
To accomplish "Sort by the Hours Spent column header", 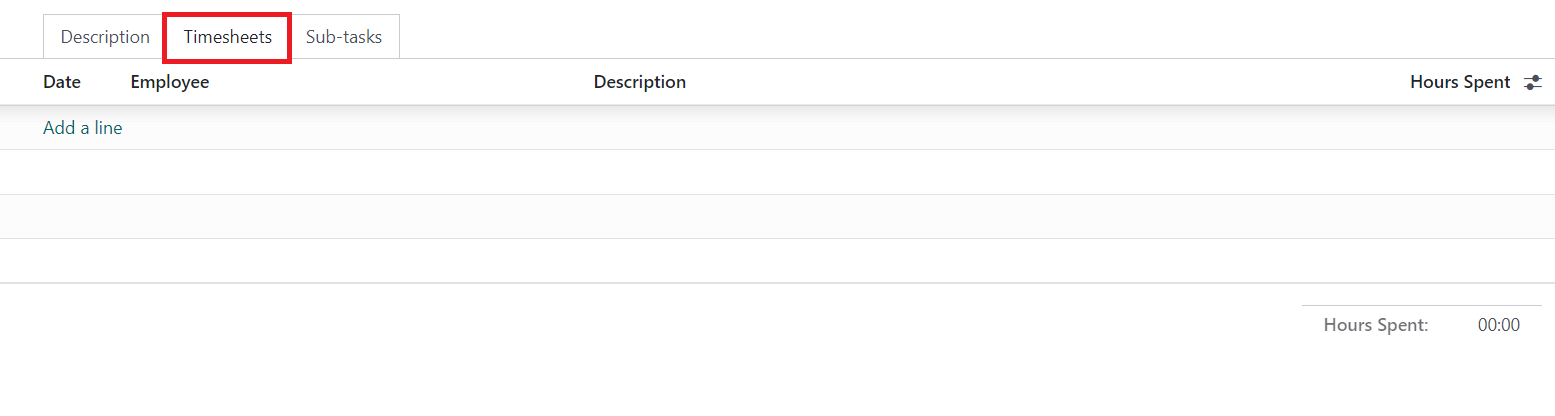I will [1460, 82].
